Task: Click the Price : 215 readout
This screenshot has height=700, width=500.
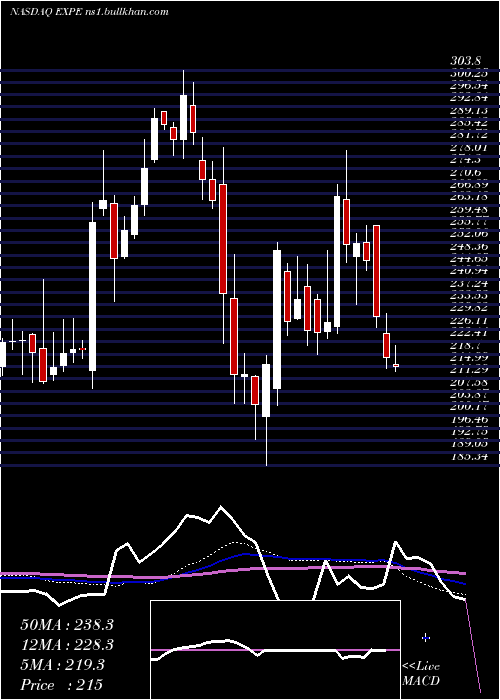Action: point(62,685)
